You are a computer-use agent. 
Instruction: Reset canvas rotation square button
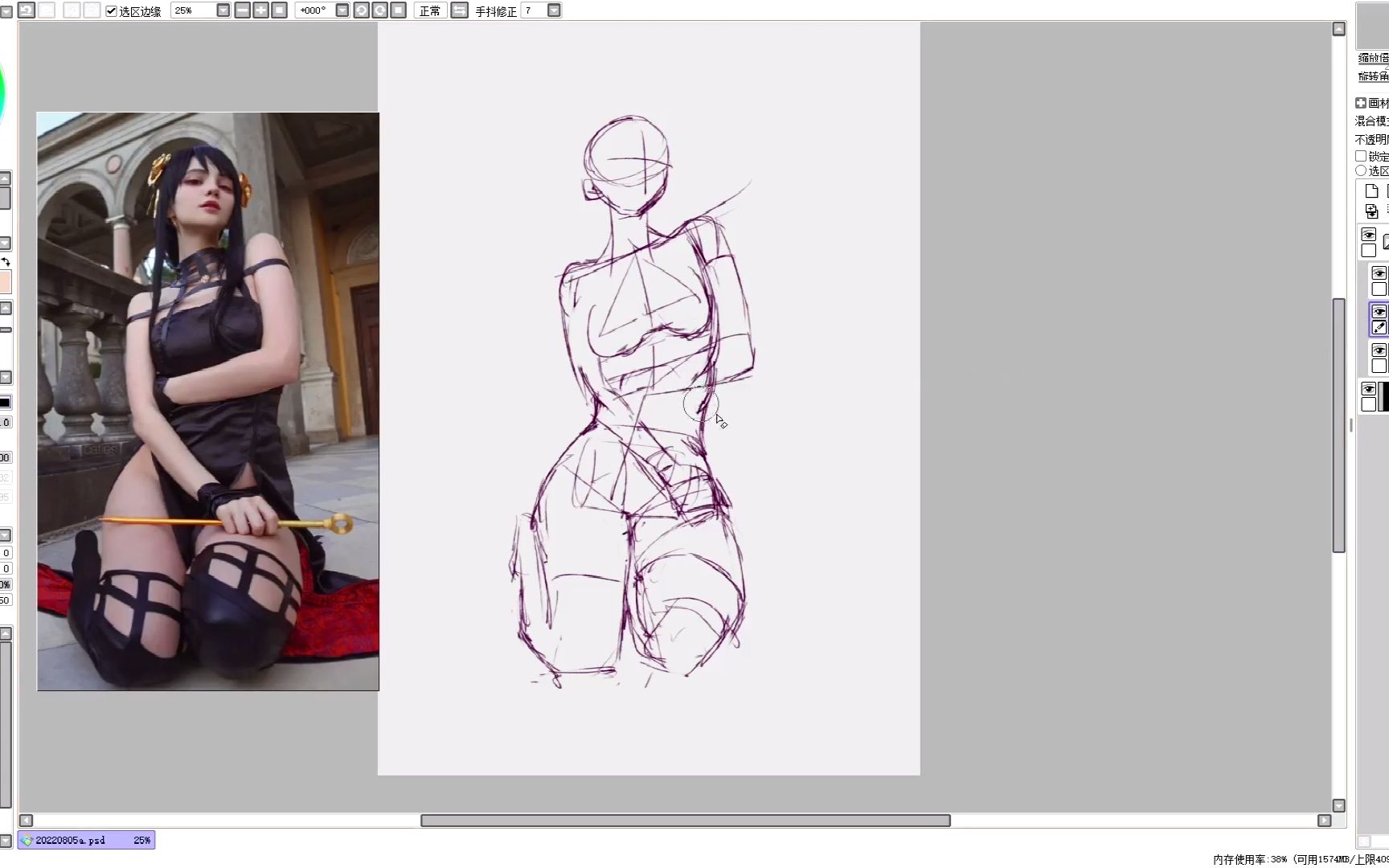click(x=398, y=10)
